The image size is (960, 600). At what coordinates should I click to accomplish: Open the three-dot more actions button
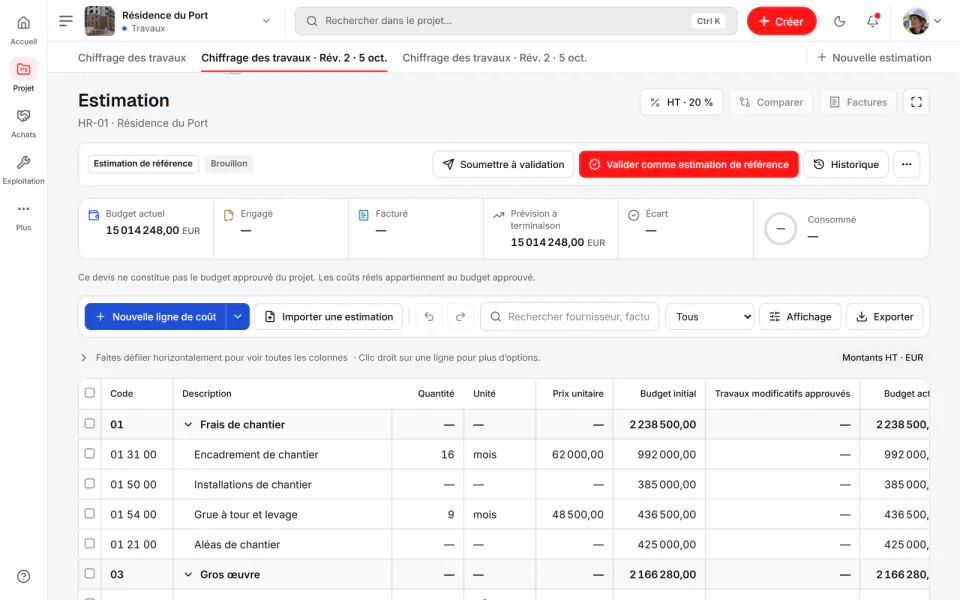tap(906, 164)
